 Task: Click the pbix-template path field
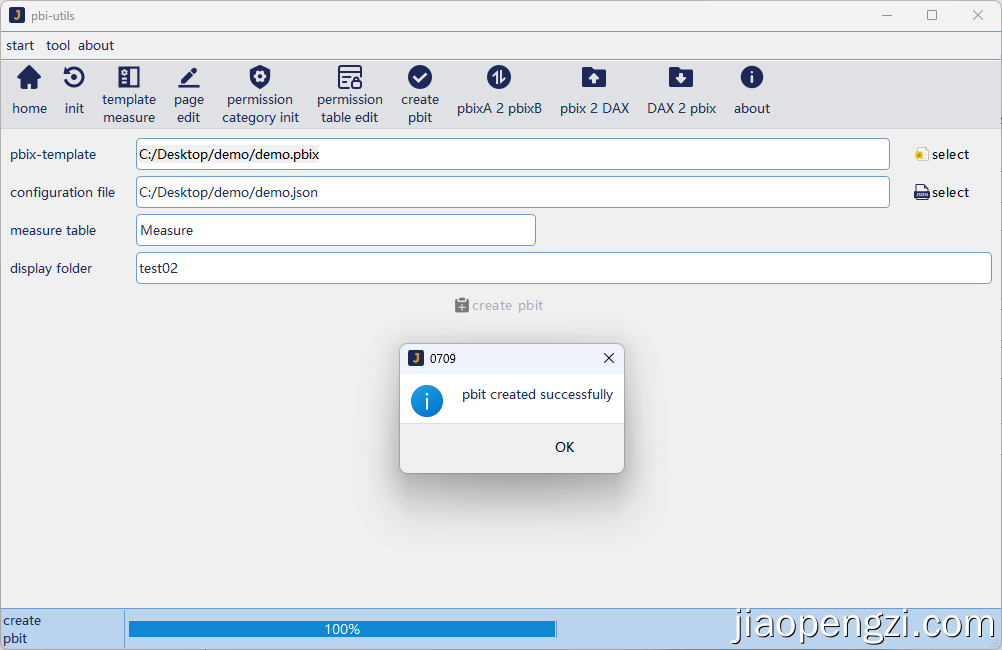click(x=513, y=154)
